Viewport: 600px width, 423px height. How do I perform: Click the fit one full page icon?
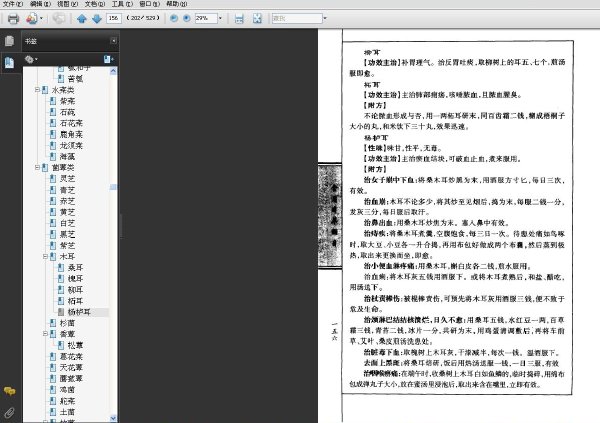tap(257, 18)
